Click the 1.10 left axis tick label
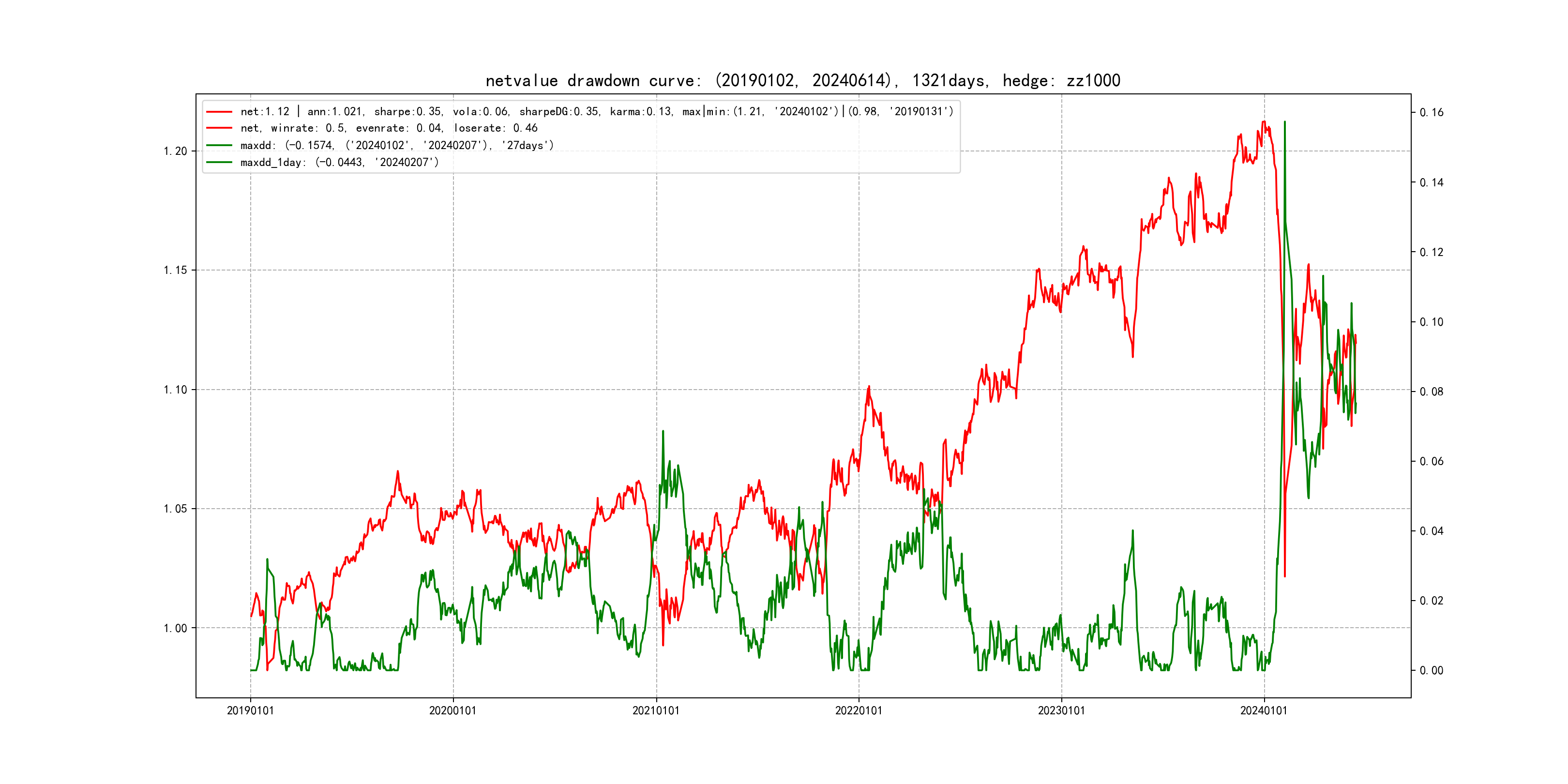The height and width of the screenshot is (784, 1568). 175,390
